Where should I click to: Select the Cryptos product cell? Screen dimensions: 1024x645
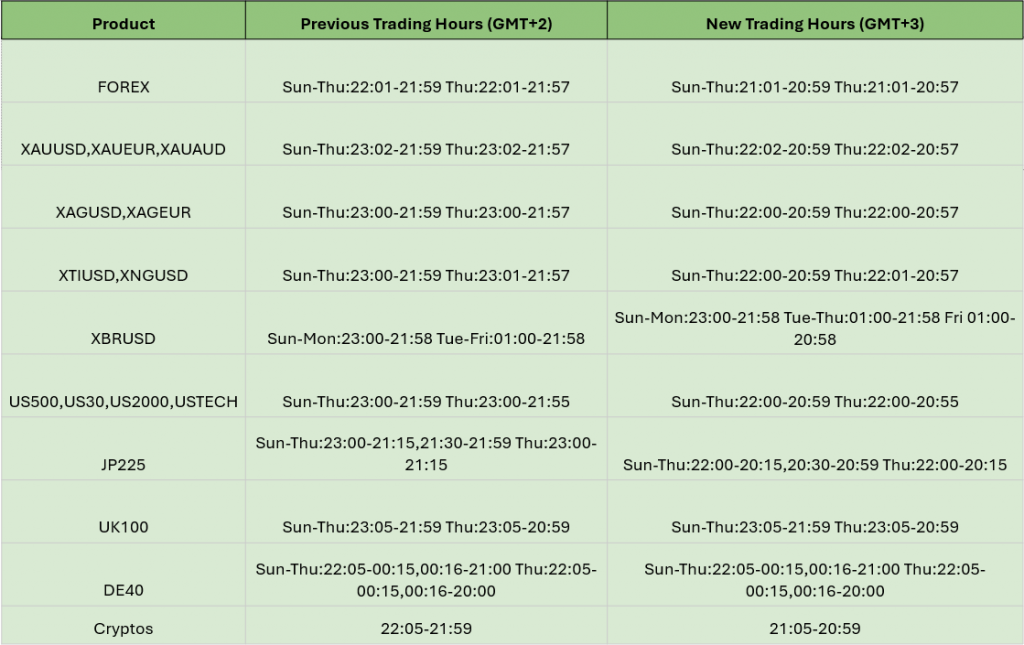coord(123,625)
